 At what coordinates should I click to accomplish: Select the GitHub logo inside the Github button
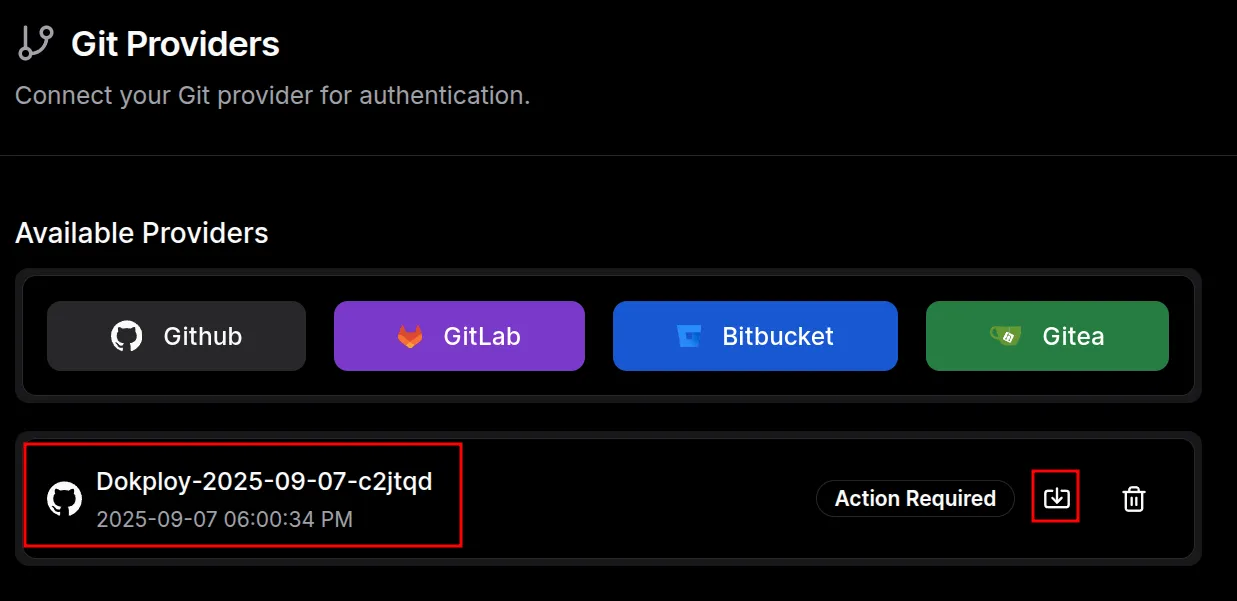click(125, 336)
